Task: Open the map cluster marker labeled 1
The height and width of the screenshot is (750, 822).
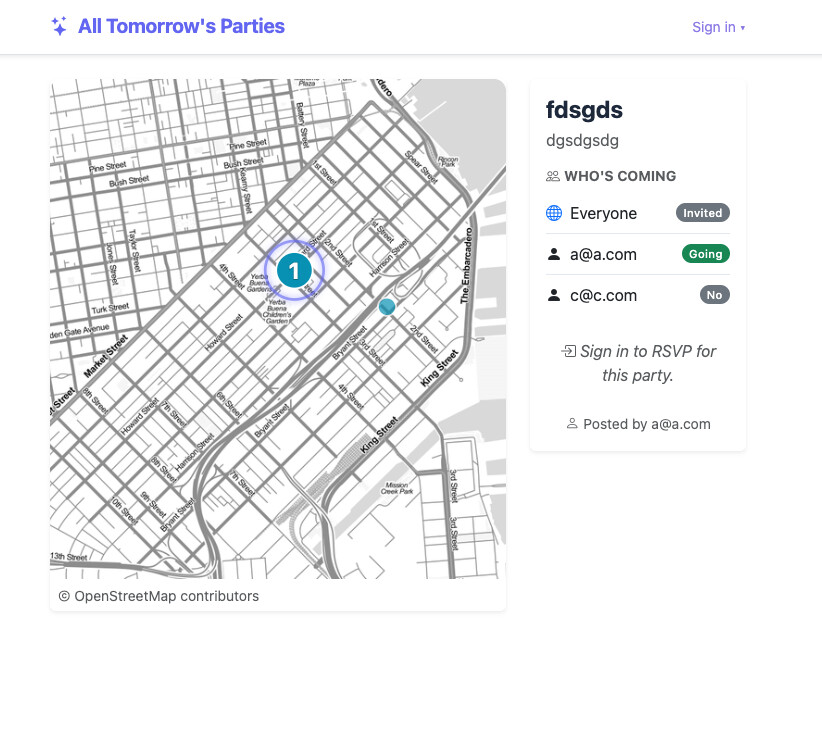Action: coord(294,270)
